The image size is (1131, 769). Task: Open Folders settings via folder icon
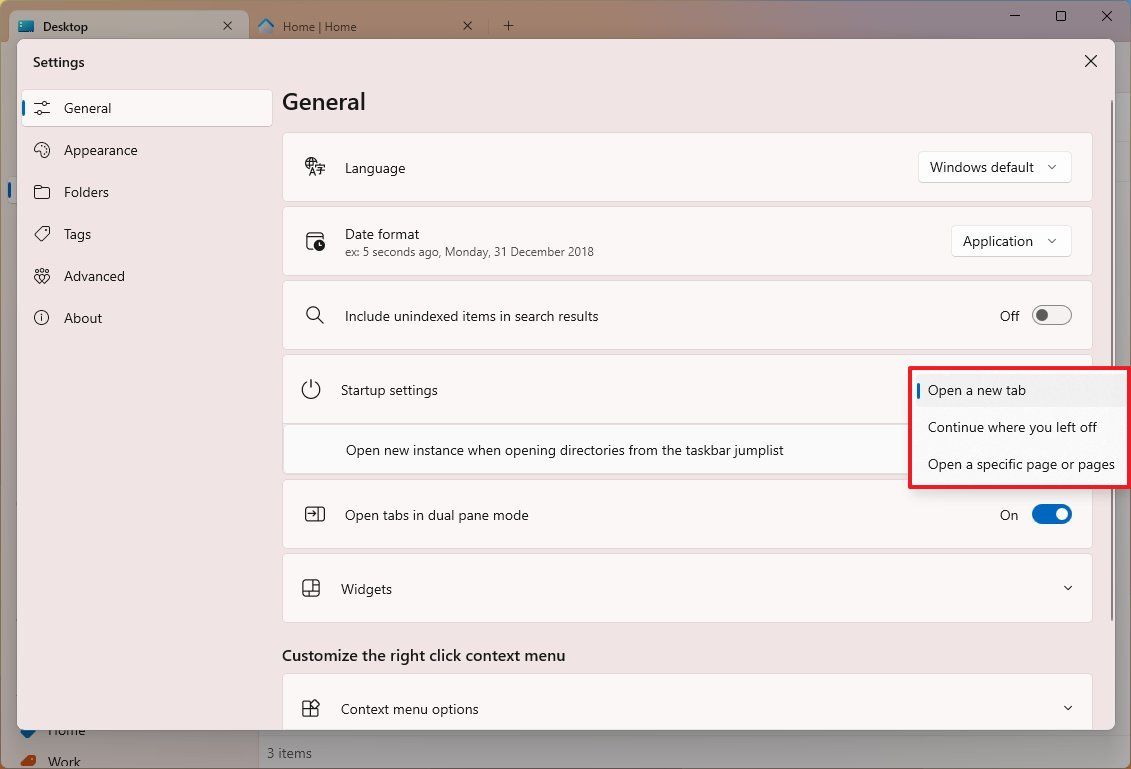[x=41, y=192]
